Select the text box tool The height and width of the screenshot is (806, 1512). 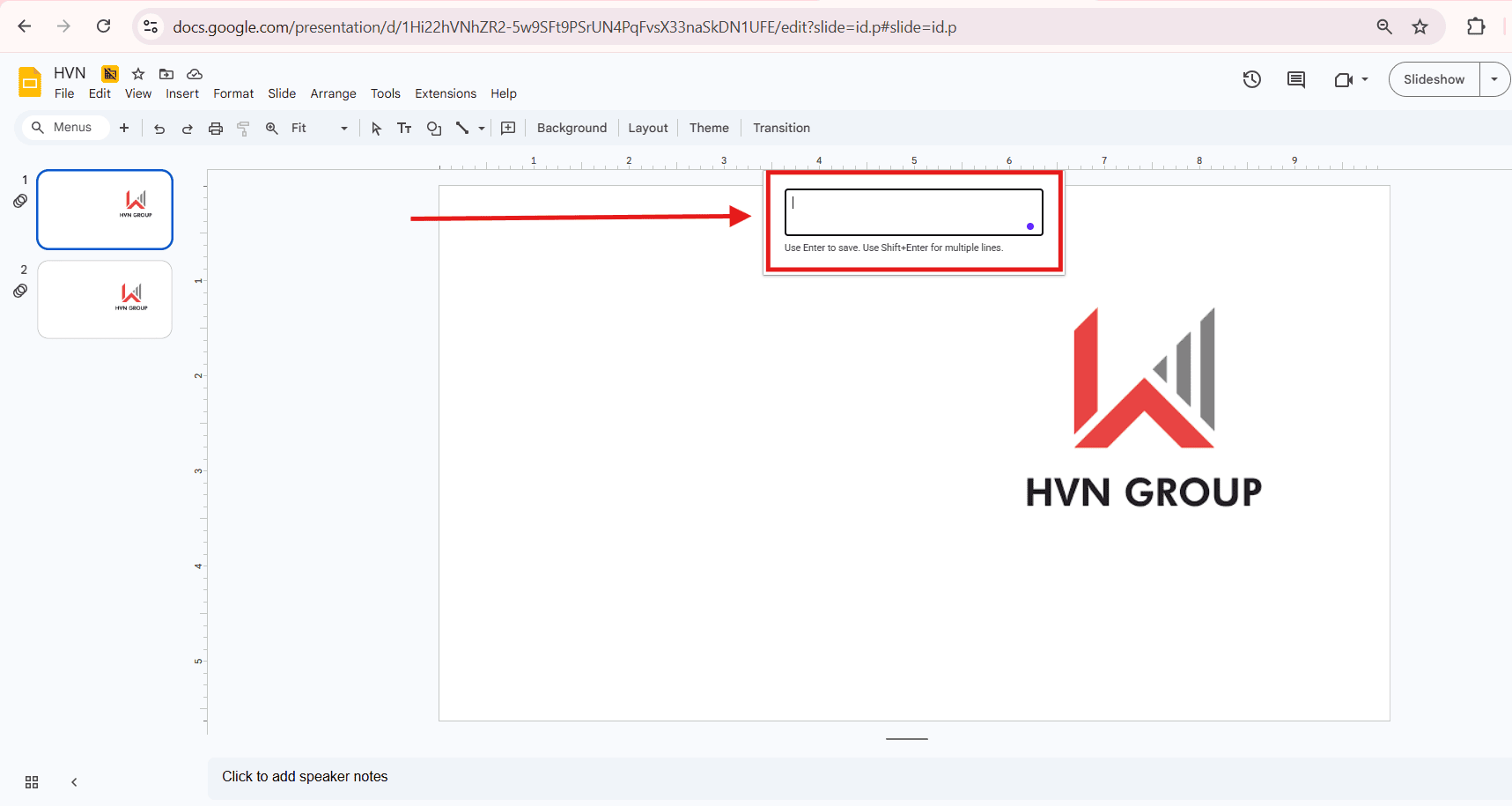coord(404,129)
